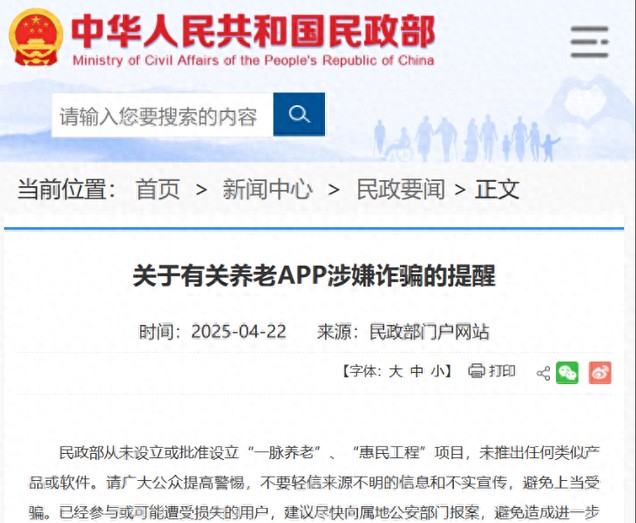The width and height of the screenshot is (636, 523).
Task: Focus the search field 请输入您要搜索的内容
Action: pos(163,115)
